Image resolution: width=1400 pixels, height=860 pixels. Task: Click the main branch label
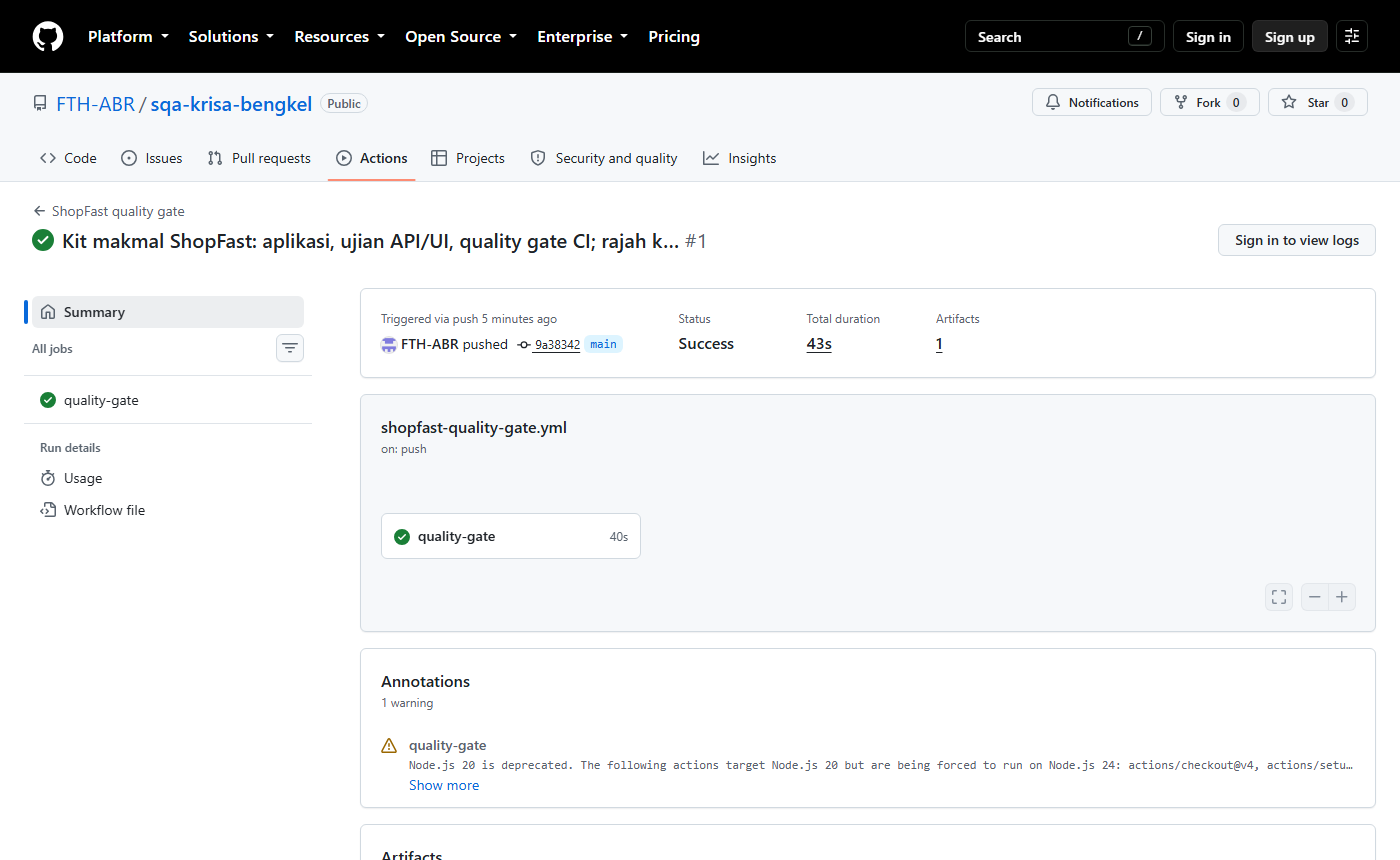pyautogui.click(x=603, y=344)
